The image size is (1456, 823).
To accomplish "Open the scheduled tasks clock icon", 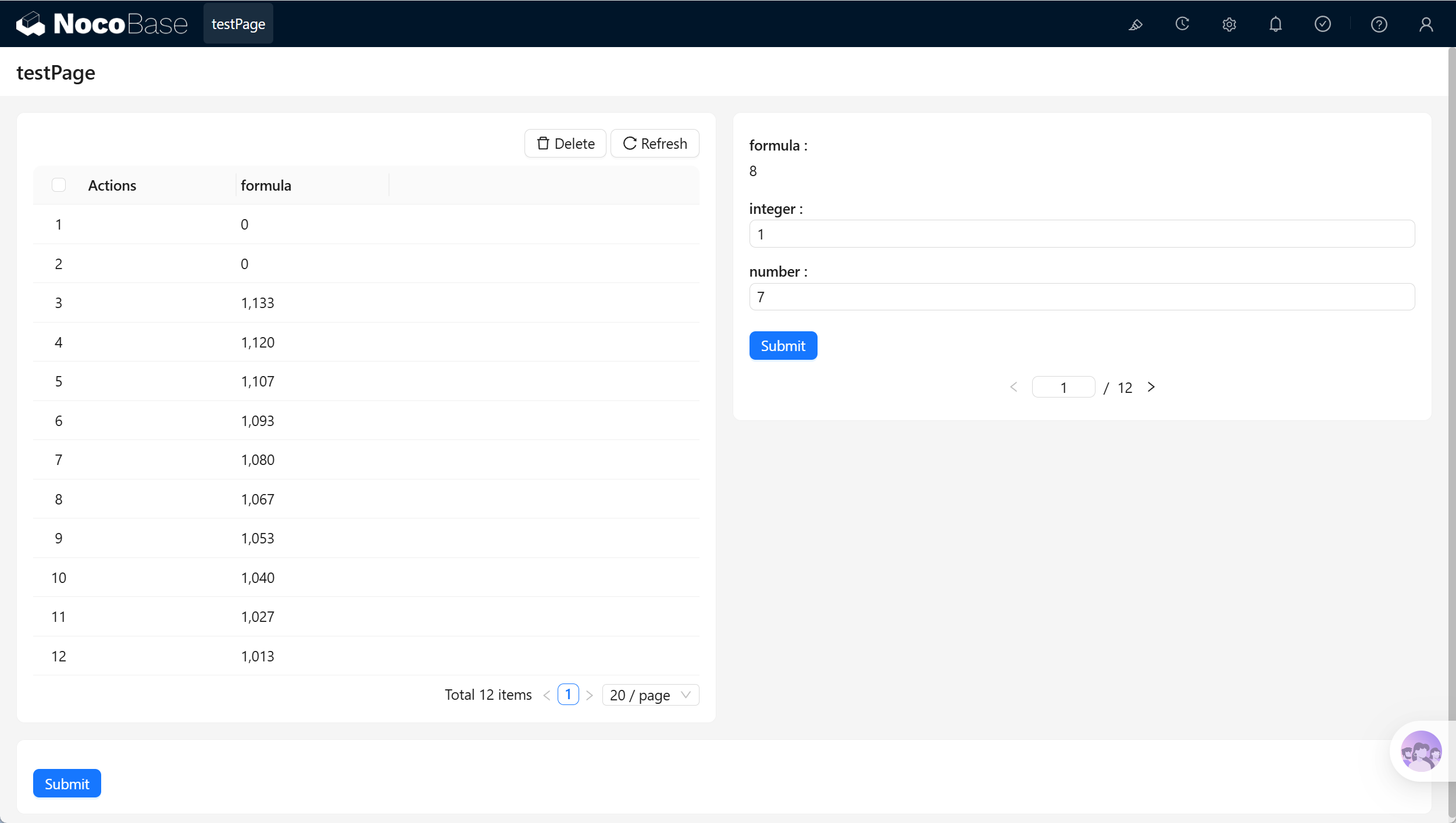I will [1182, 24].
